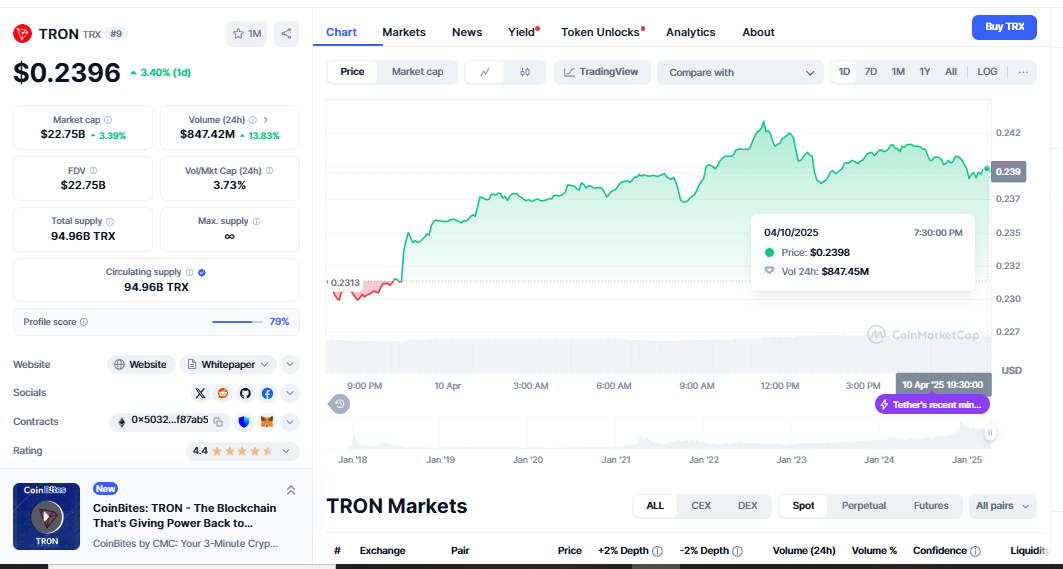Open Facebook social icon
Image resolution: width=1063 pixels, height=569 pixels.
coord(267,393)
